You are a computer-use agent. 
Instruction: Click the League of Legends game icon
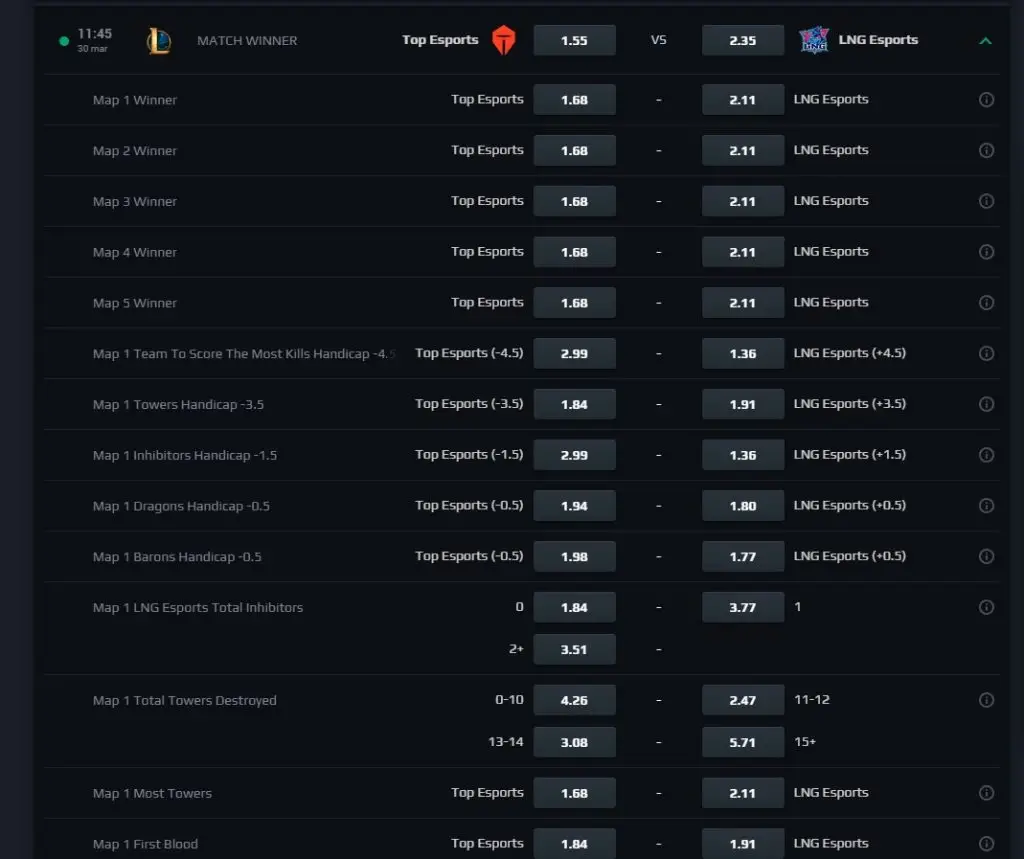159,41
